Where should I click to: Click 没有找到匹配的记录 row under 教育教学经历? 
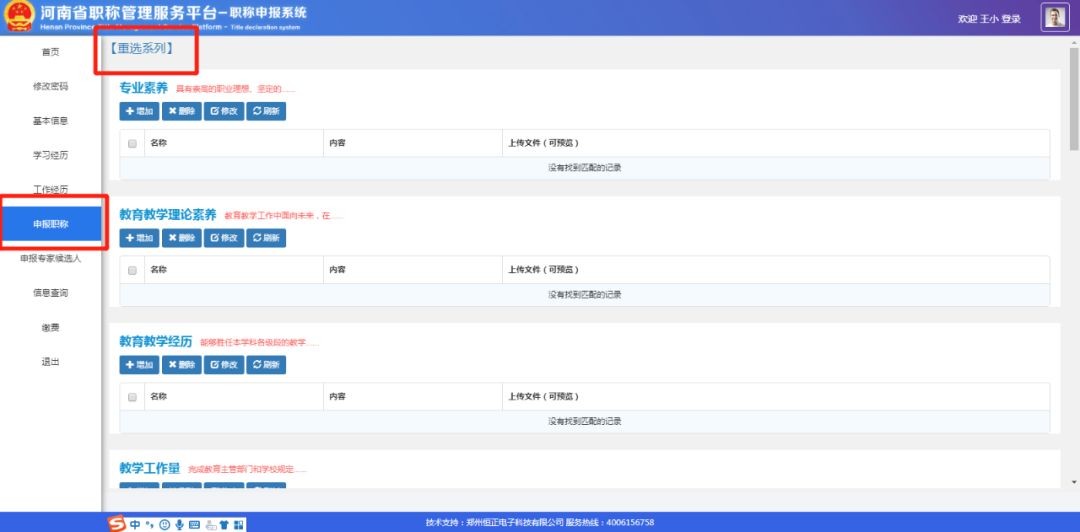(585, 422)
